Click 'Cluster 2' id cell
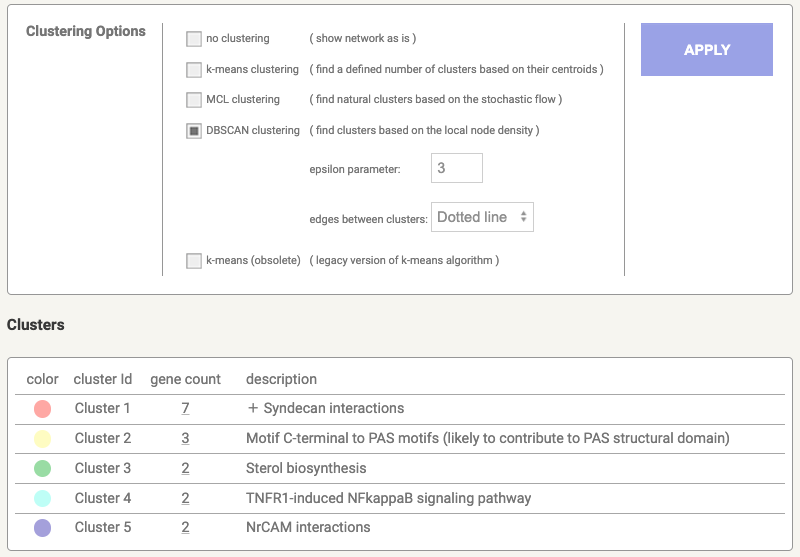 103,438
